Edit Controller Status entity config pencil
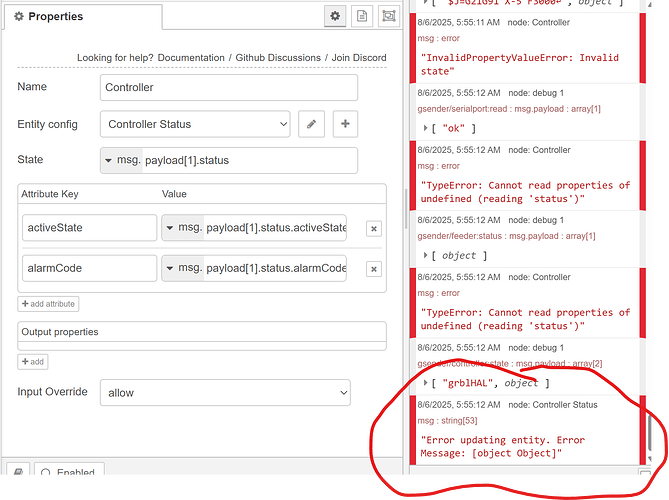 311,124
